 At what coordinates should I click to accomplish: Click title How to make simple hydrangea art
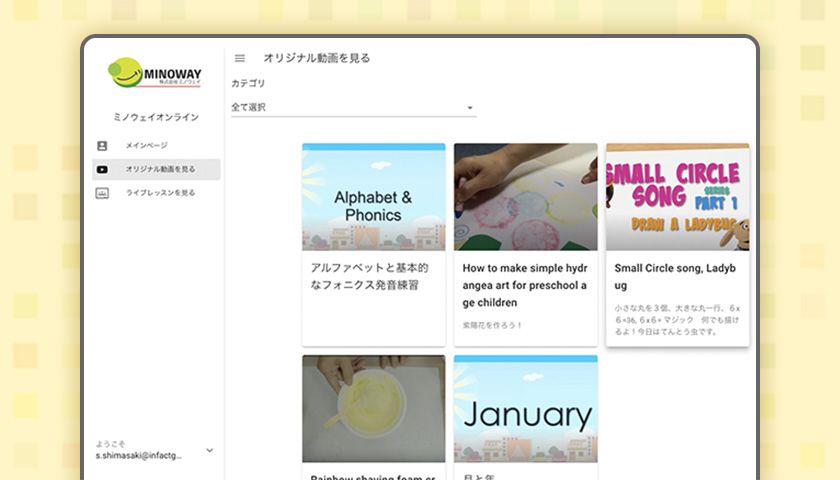525,285
